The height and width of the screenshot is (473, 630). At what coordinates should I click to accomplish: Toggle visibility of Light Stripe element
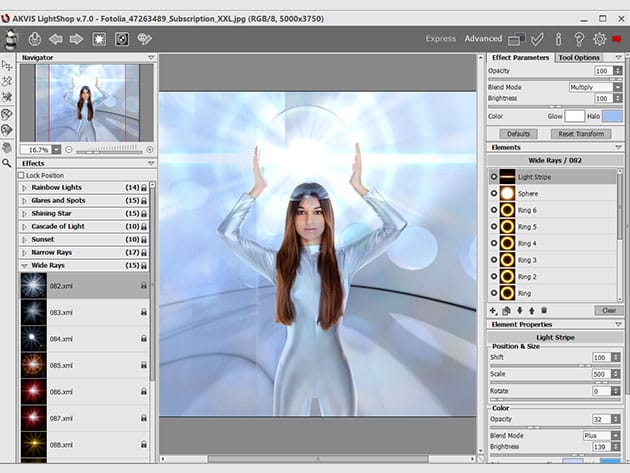[x=494, y=177]
